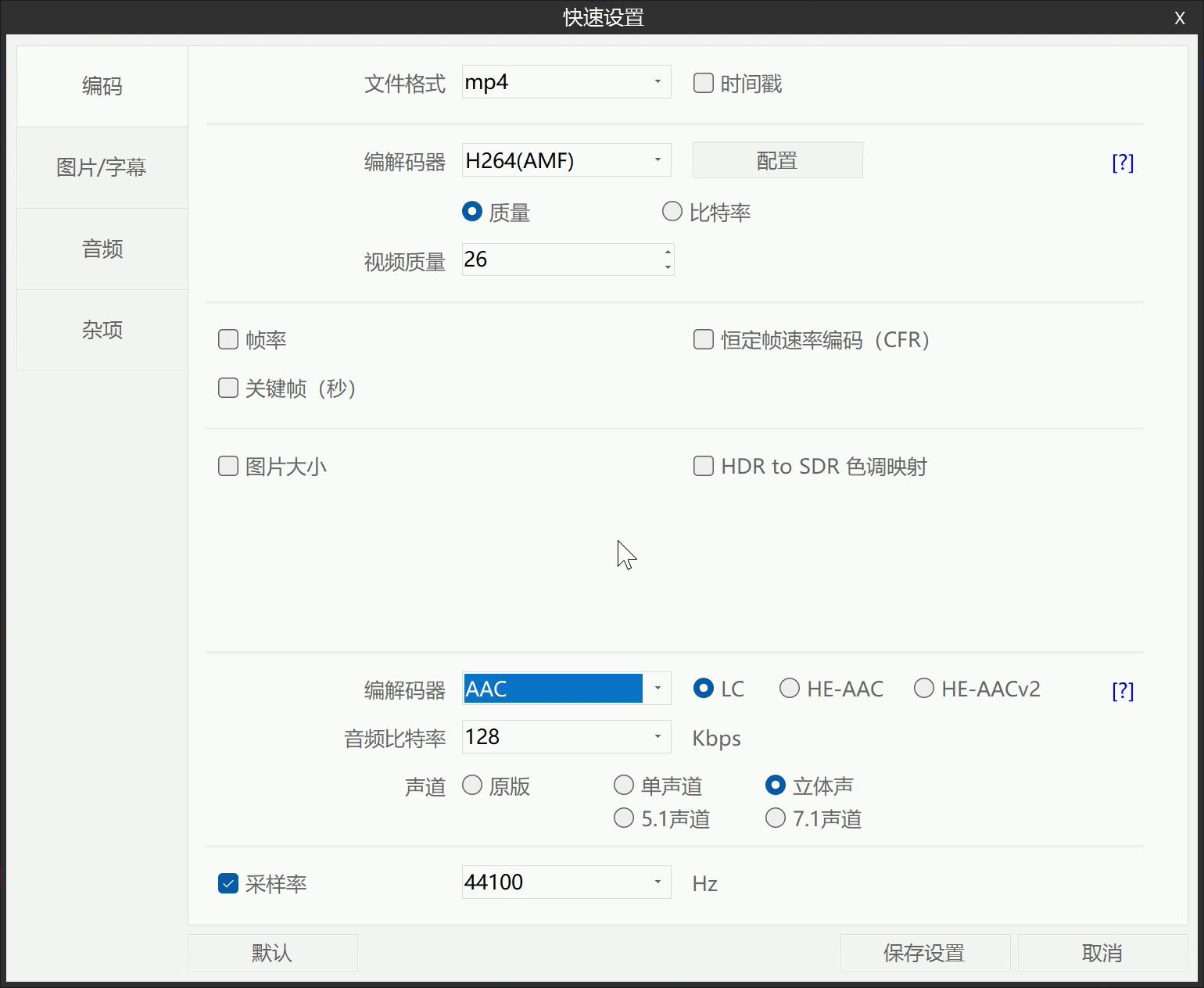
Task: Open the AAC audio codec dropdown
Action: 657,689
